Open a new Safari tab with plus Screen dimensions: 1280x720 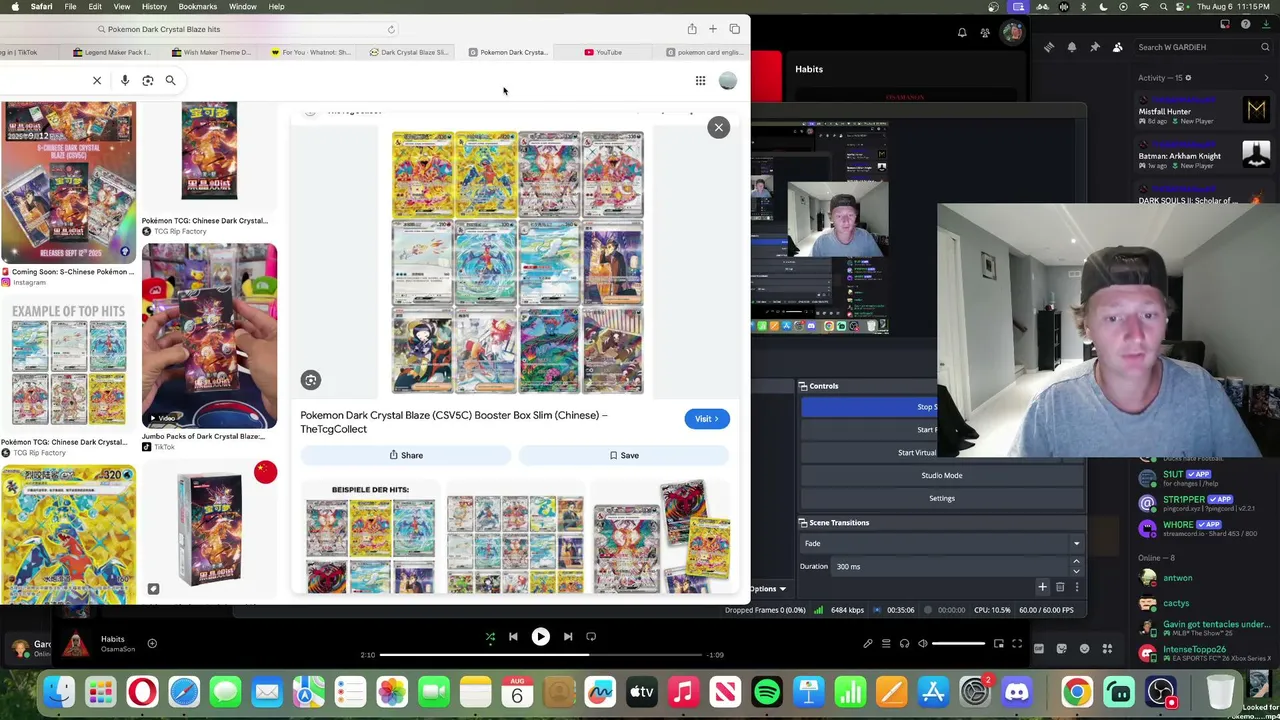pyautogui.click(x=712, y=29)
